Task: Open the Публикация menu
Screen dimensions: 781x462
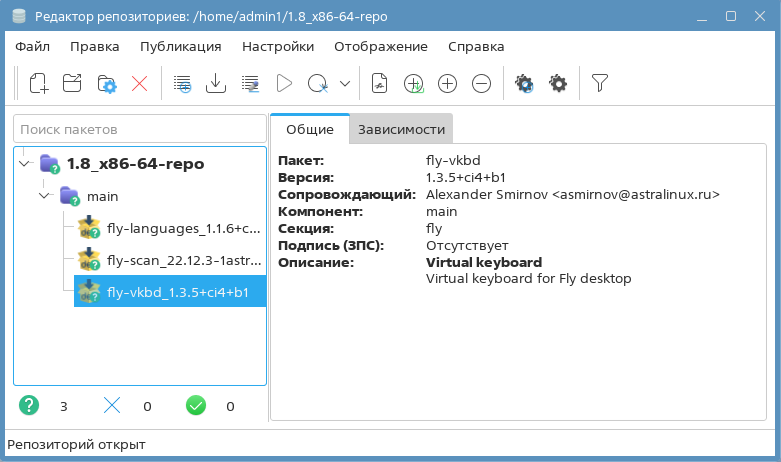Action: coord(180,46)
